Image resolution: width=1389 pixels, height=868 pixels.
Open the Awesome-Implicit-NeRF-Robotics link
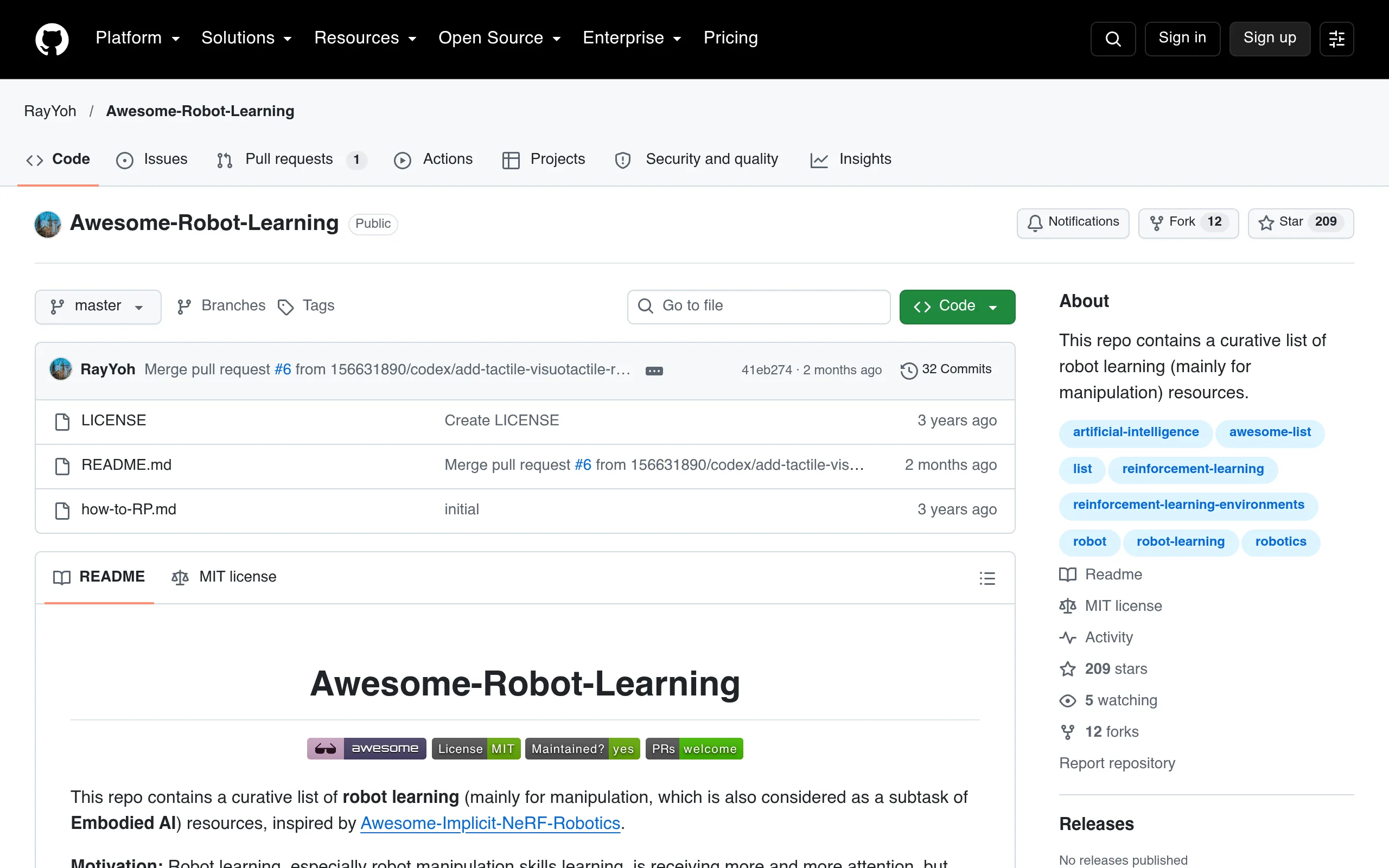(490, 823)
